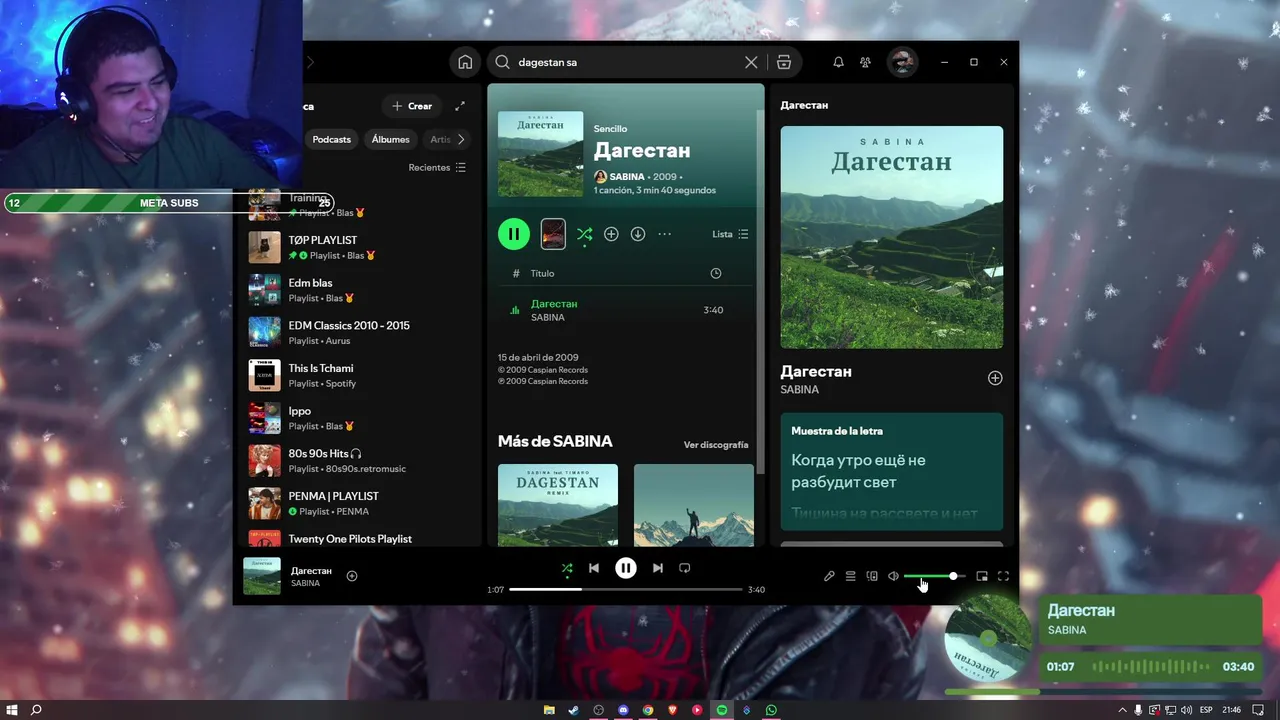This screenshot has width=1280, height=720.
Task: Click the Título column header
Action: point(542,273)
